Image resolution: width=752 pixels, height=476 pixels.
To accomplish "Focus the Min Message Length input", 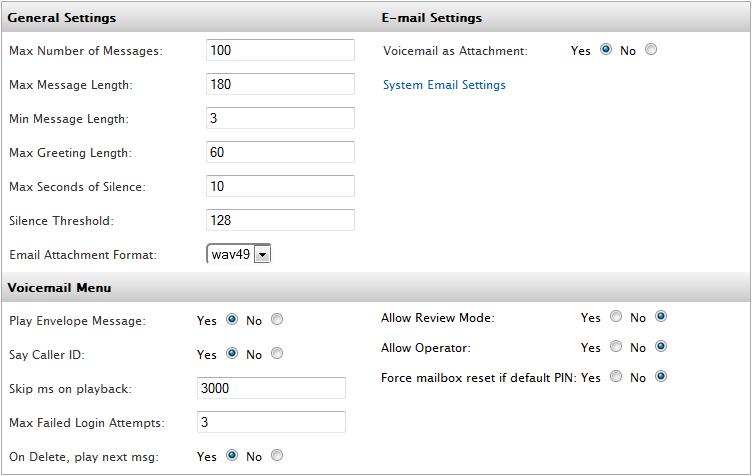I will pos(281,118).
